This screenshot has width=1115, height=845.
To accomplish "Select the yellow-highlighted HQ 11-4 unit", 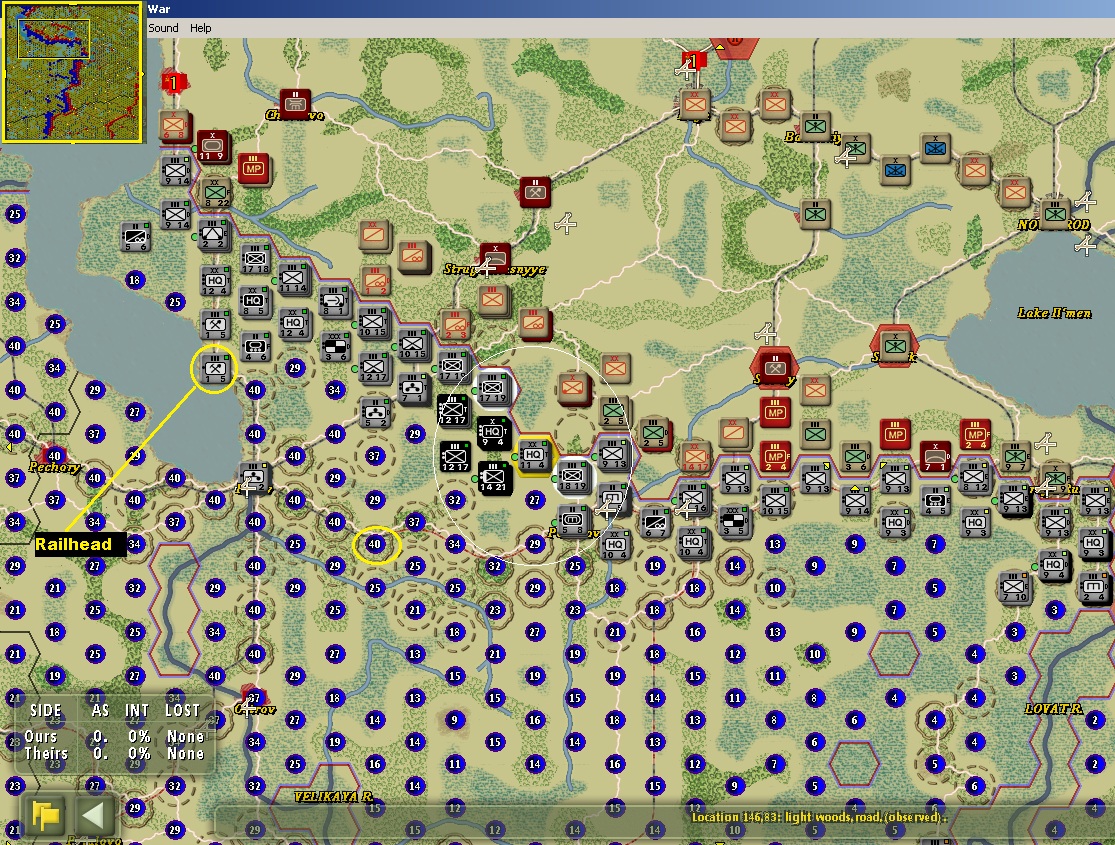I will click(x=534, y=455).
